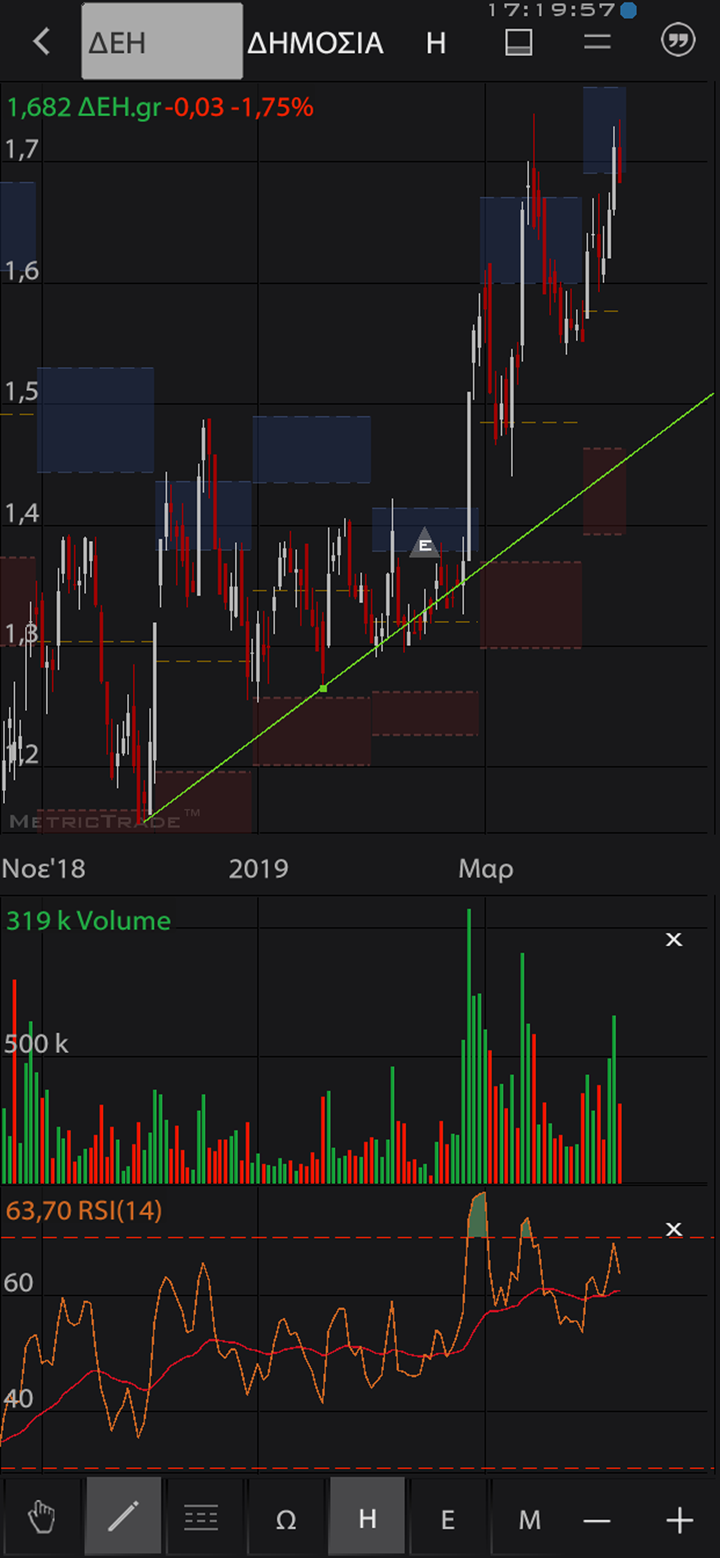Tap the back arrow at top left
This screenshot has height=1558, width=720.
coord(41,42)
